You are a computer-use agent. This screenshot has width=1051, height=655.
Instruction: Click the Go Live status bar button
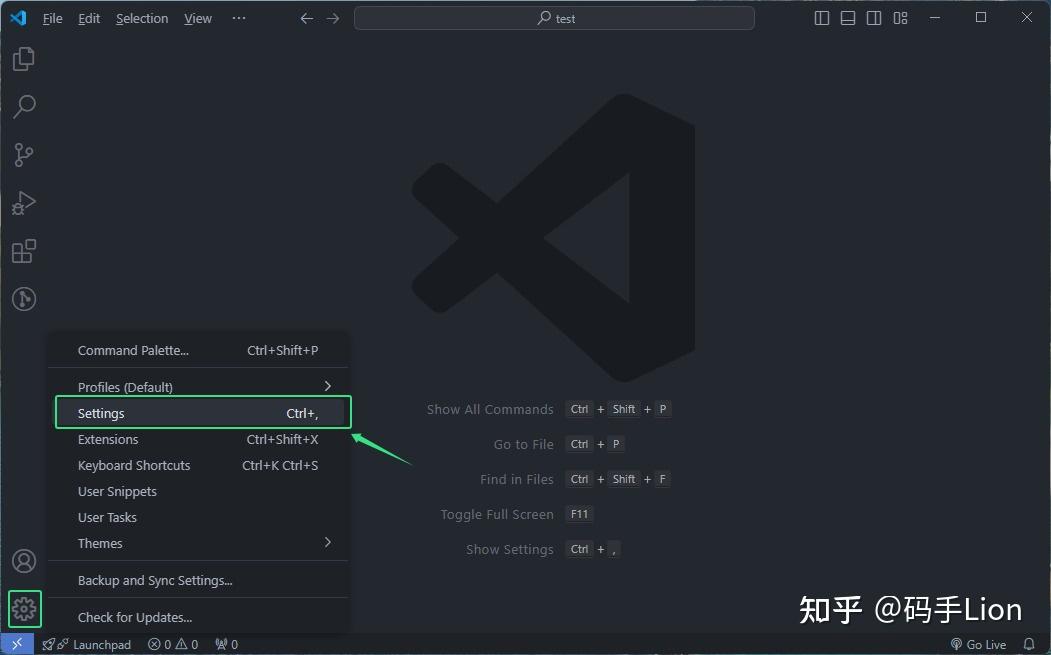[x=979, y=644]
